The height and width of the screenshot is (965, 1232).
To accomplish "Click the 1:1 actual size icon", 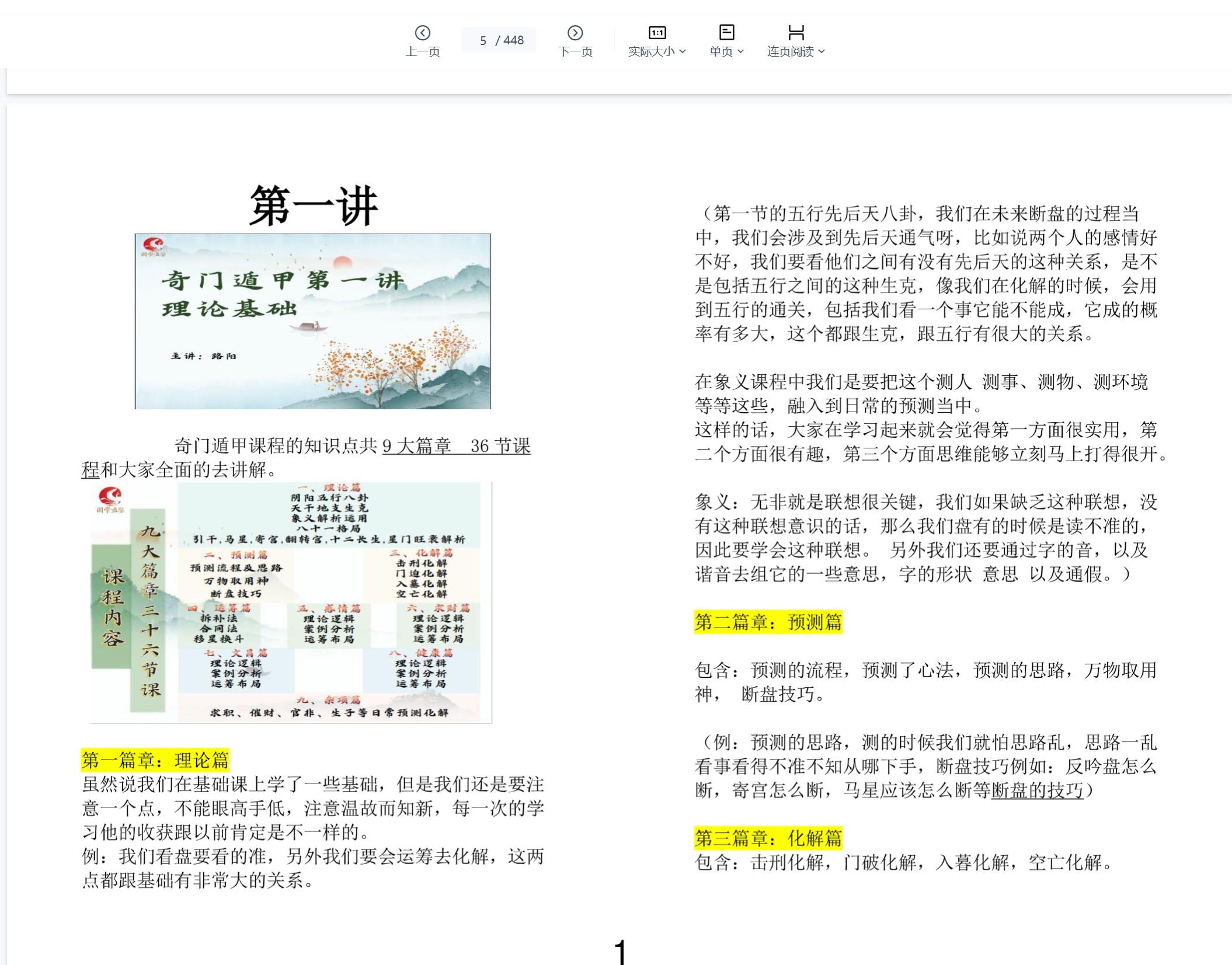I will click(657, 33).
